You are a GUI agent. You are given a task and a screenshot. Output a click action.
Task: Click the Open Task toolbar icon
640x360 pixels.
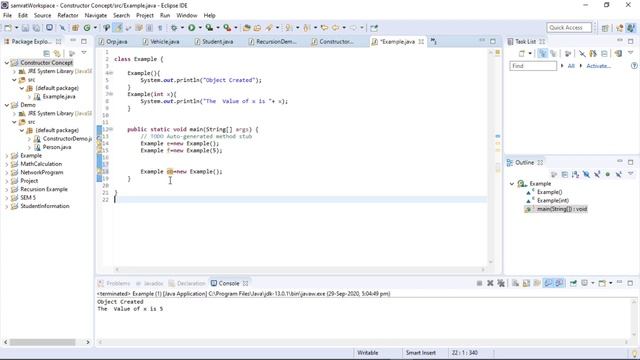pos(258,28)
